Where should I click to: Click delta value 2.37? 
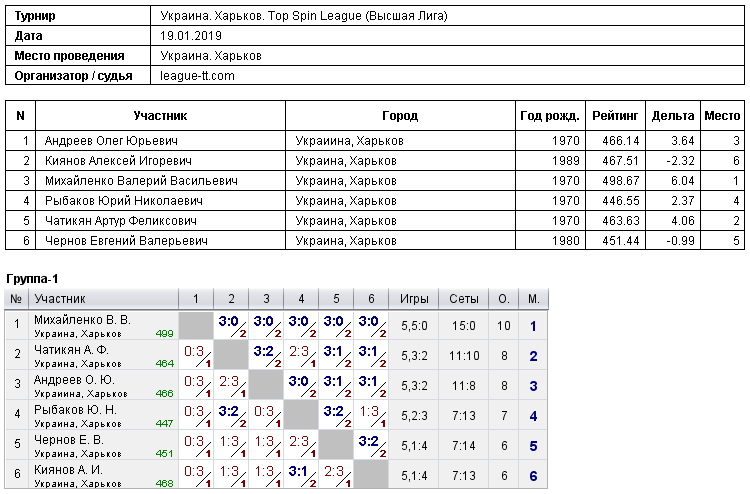coord(683,201)
